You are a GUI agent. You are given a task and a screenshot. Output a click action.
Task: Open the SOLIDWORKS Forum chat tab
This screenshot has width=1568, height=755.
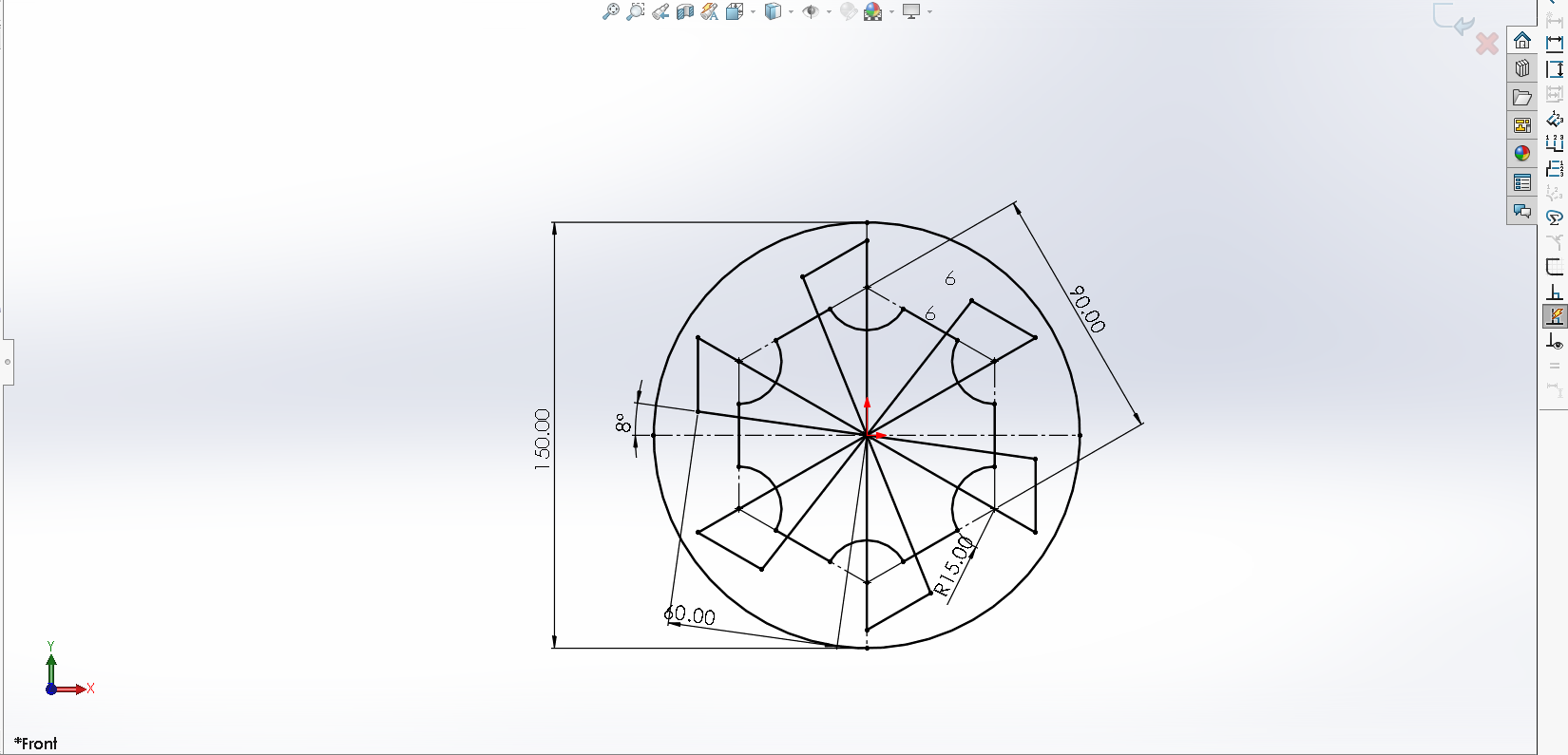(x=1522, y=211)
